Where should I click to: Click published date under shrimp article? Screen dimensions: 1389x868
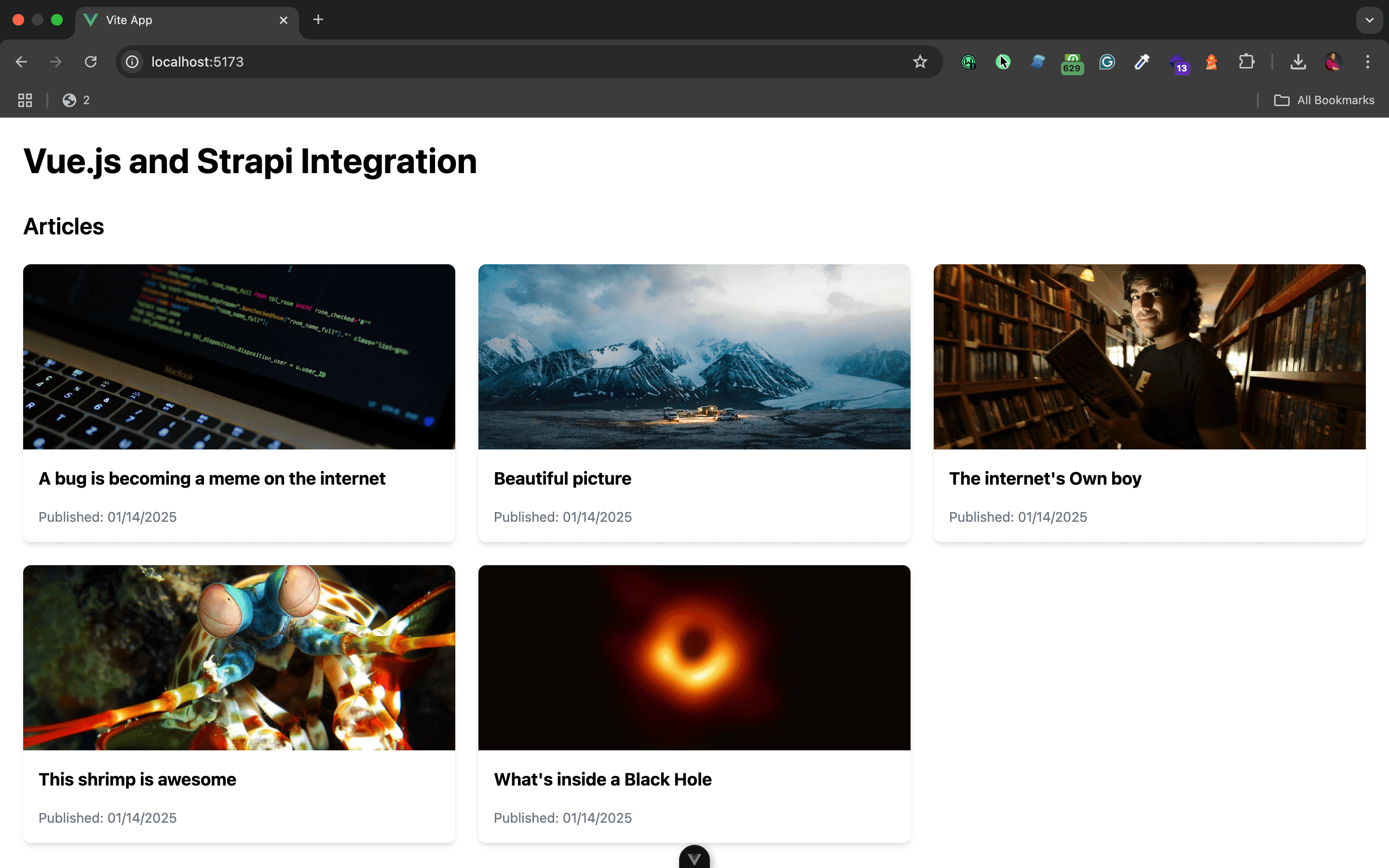pos(108,817)
